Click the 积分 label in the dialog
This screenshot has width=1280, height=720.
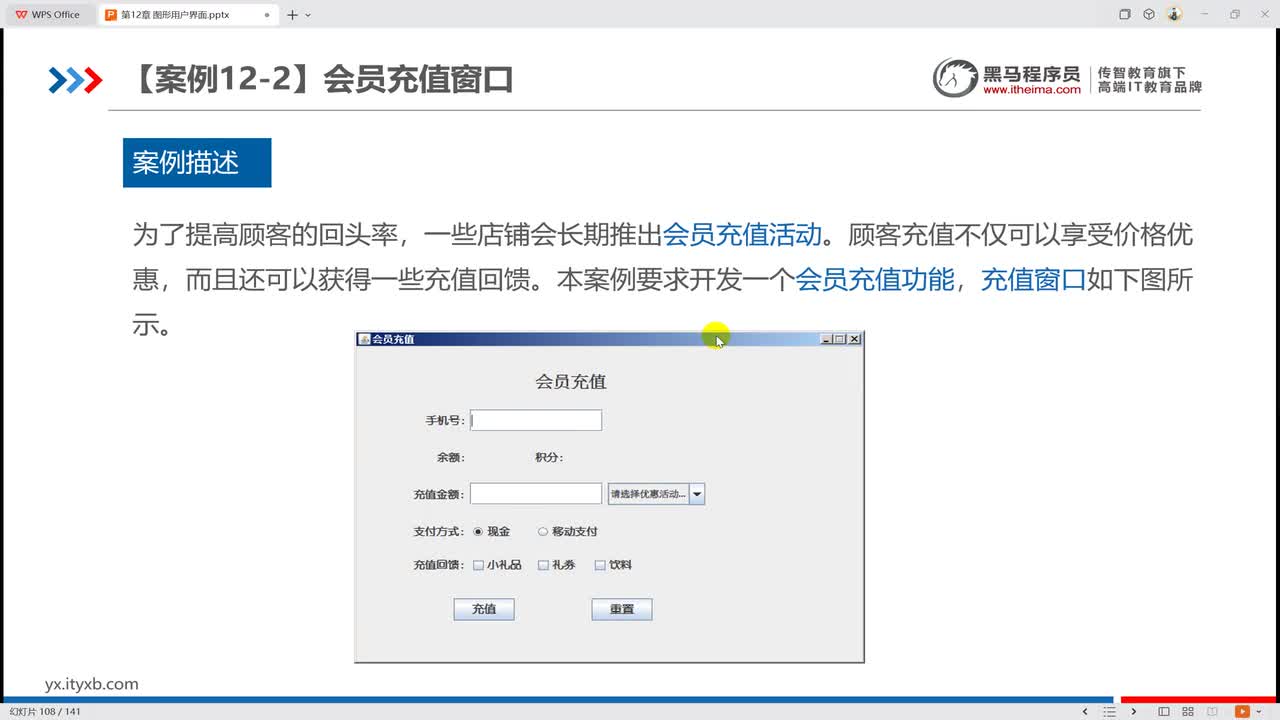549,458
